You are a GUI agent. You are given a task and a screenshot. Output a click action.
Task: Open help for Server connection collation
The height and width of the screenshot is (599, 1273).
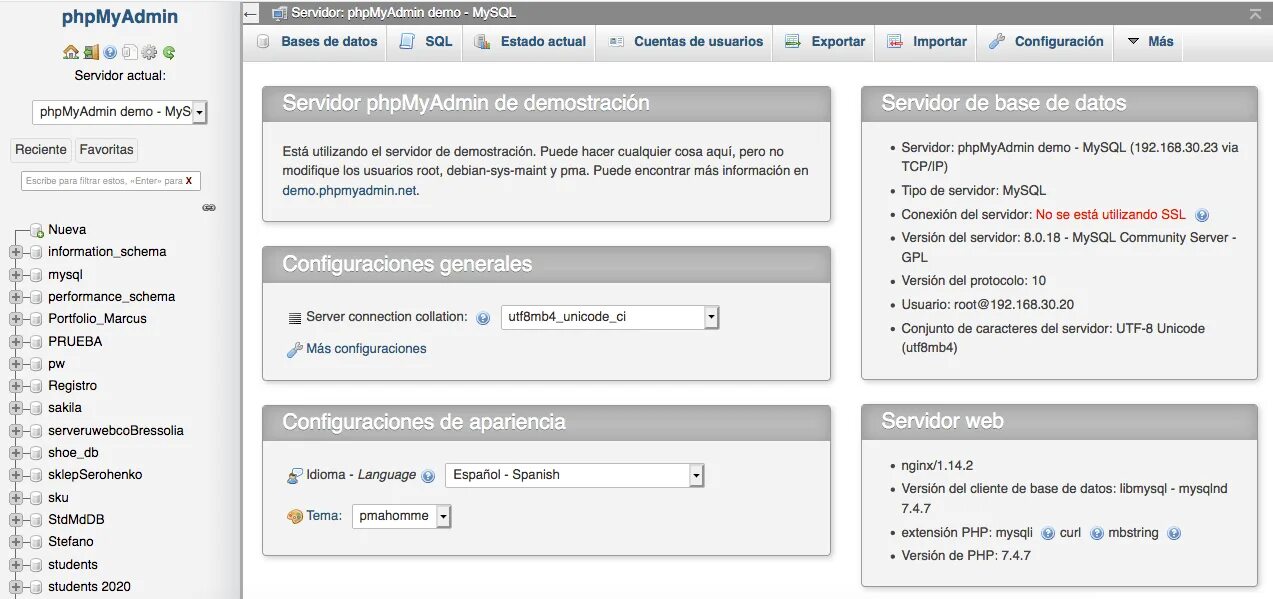(x=483, y=318)
